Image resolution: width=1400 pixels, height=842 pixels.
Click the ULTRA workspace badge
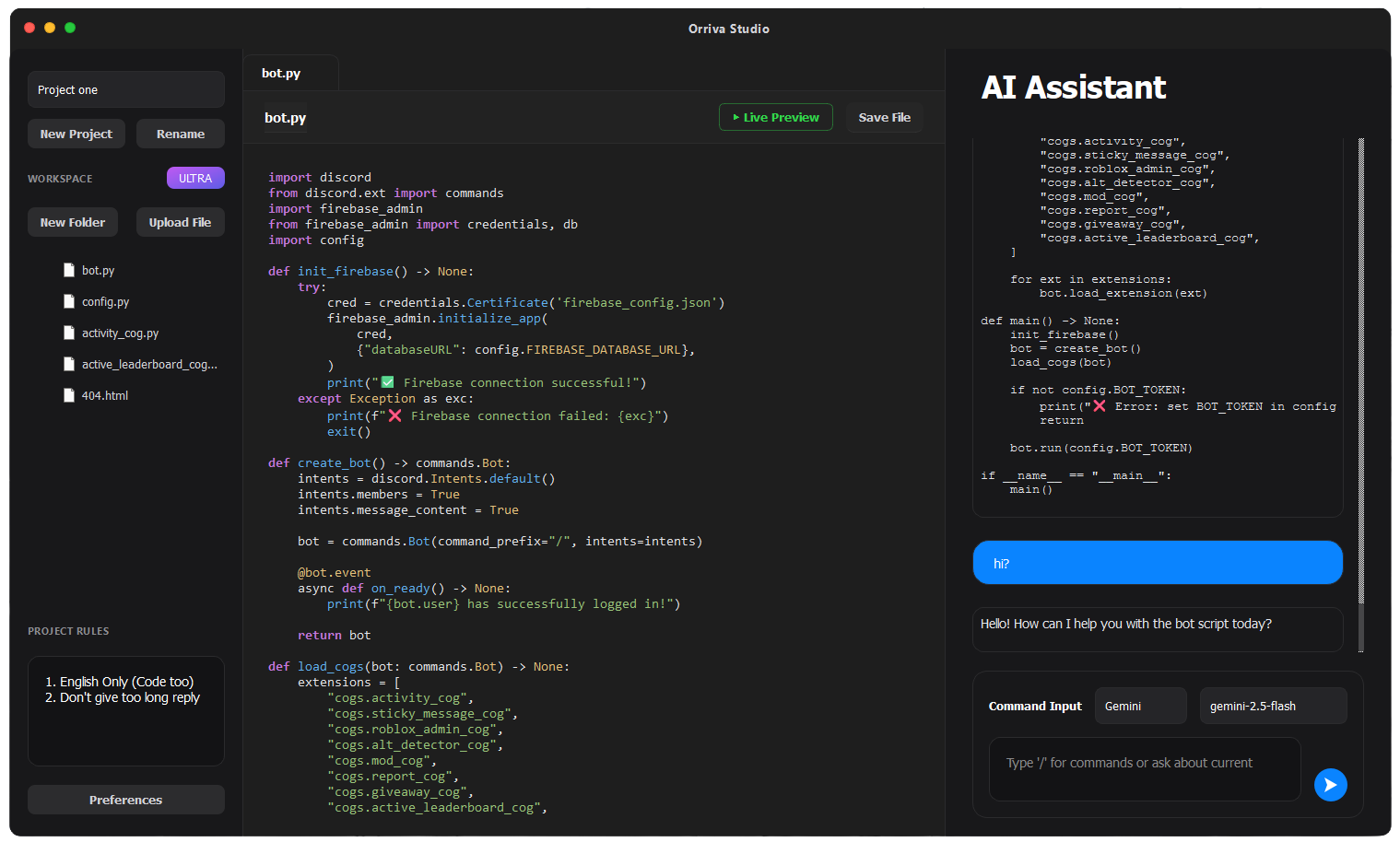195,177
